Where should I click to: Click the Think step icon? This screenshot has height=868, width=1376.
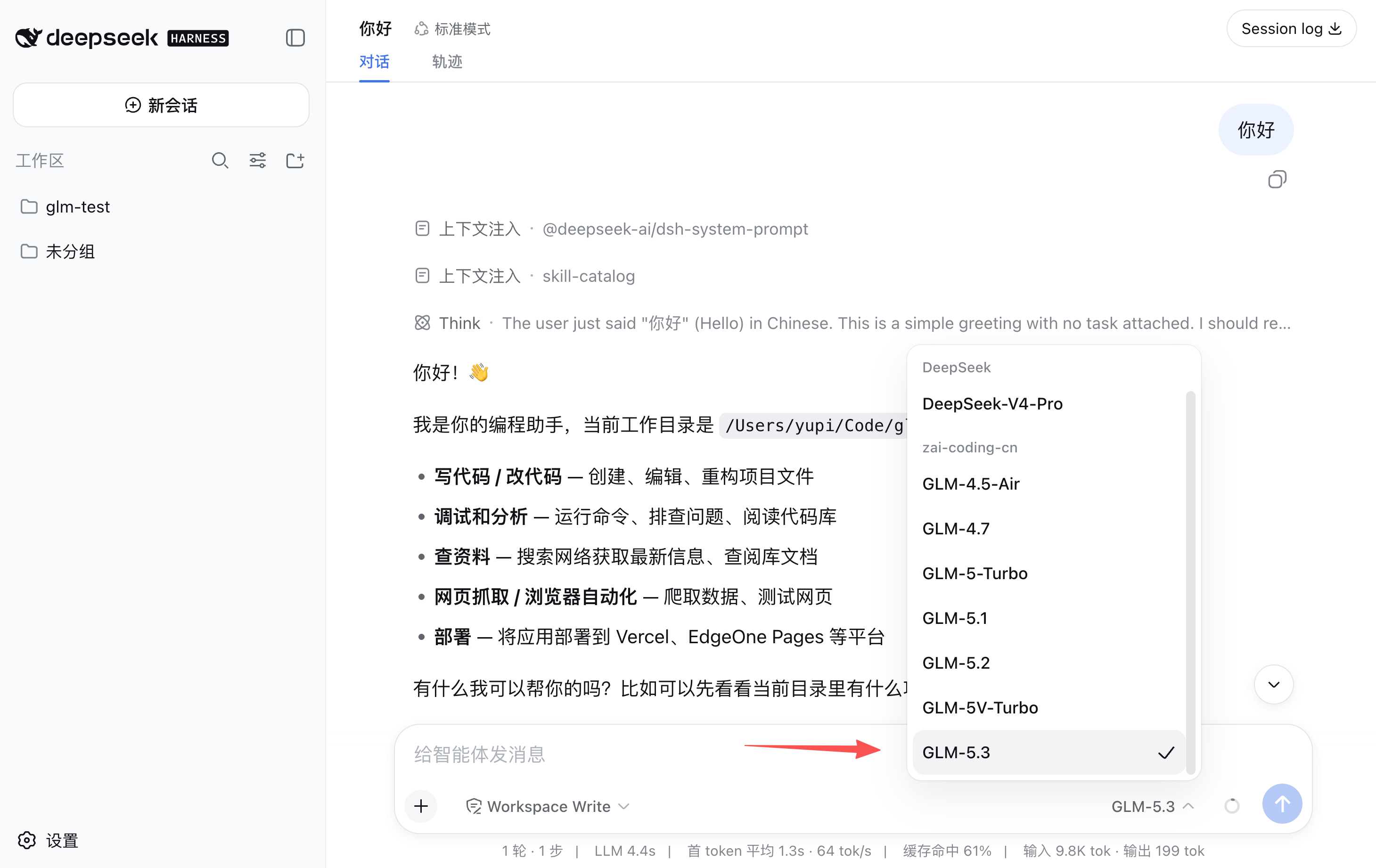point(422,323)
